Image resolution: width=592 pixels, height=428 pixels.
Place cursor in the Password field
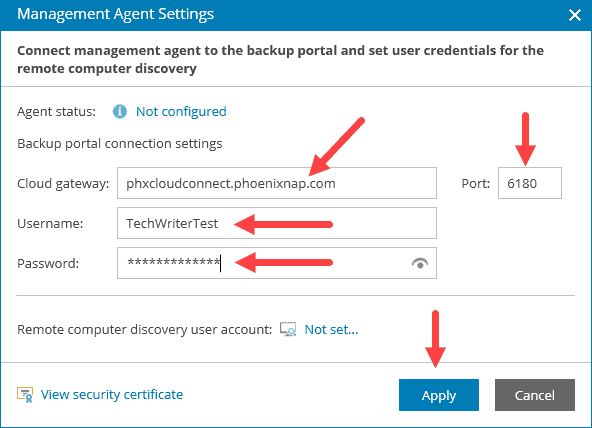[277, 263]
